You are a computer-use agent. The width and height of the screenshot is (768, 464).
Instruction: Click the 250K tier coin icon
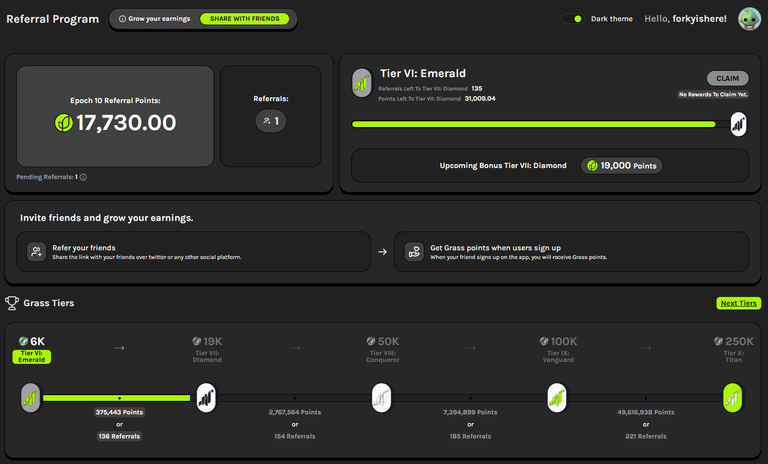719,341
